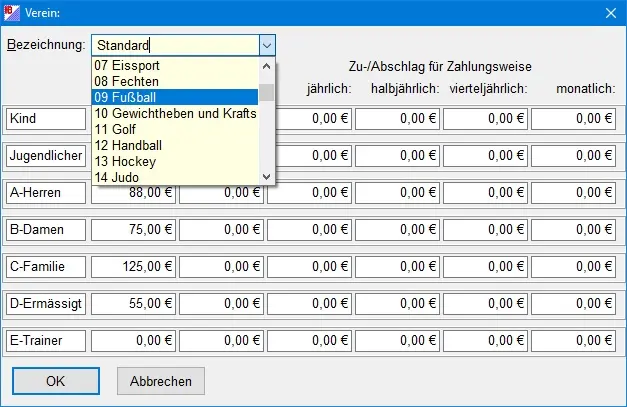Select '09 Fußball' from the list

(x=175, y=97)
